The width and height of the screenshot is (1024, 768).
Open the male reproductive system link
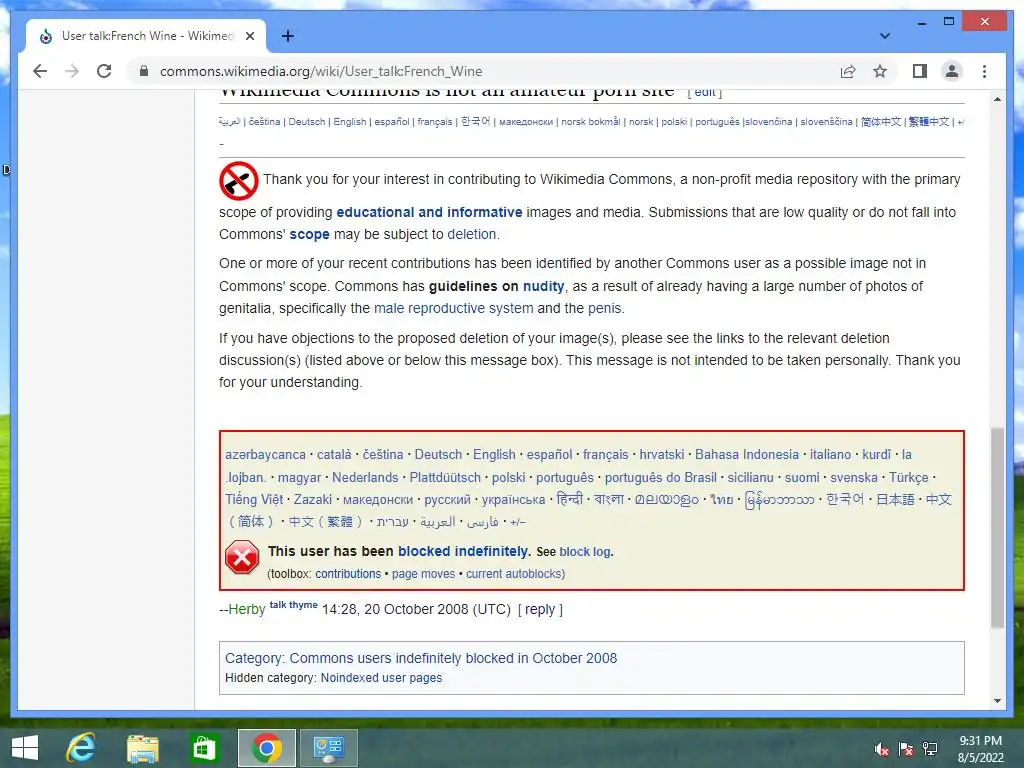[453, 308]
